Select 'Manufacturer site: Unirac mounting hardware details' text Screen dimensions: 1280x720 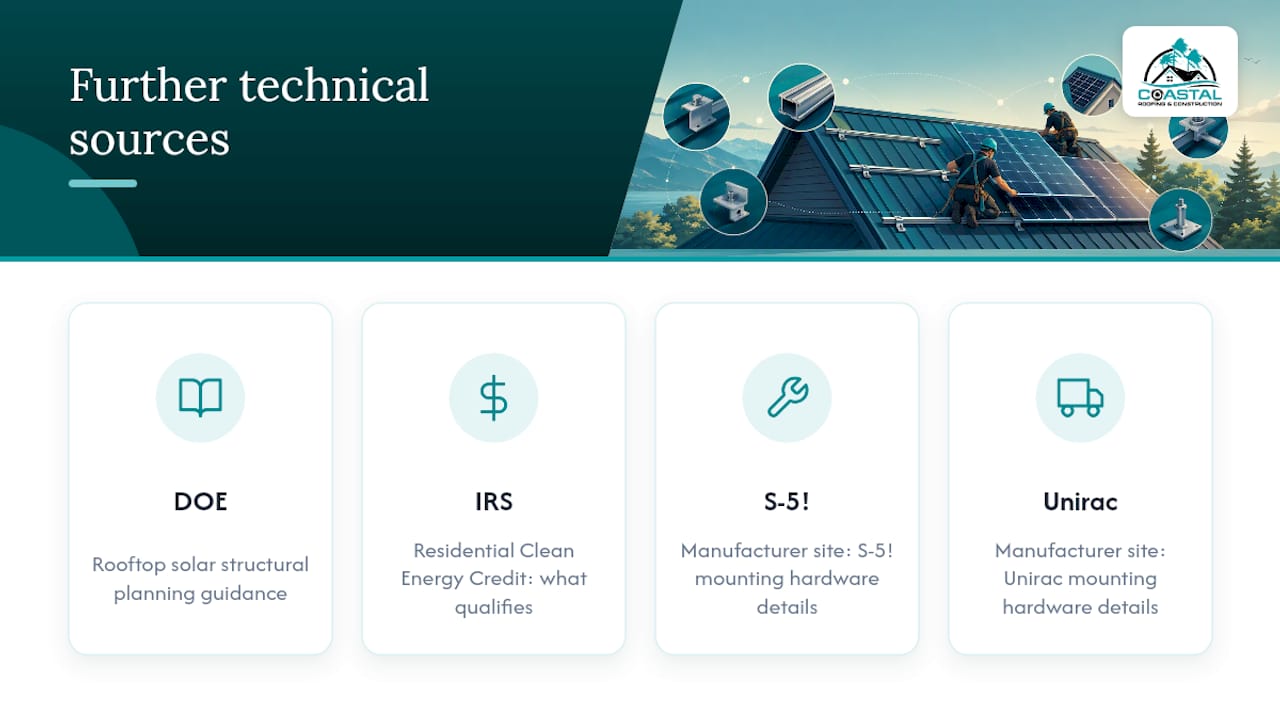click(x=1080, y=579)
